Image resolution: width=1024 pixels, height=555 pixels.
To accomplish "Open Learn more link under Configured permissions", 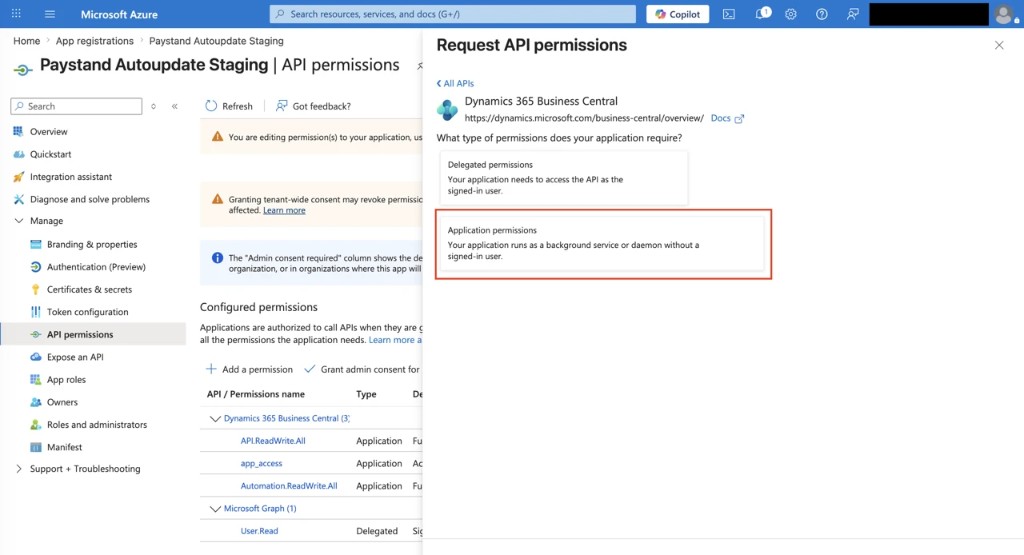I will (x=395, y=340).
